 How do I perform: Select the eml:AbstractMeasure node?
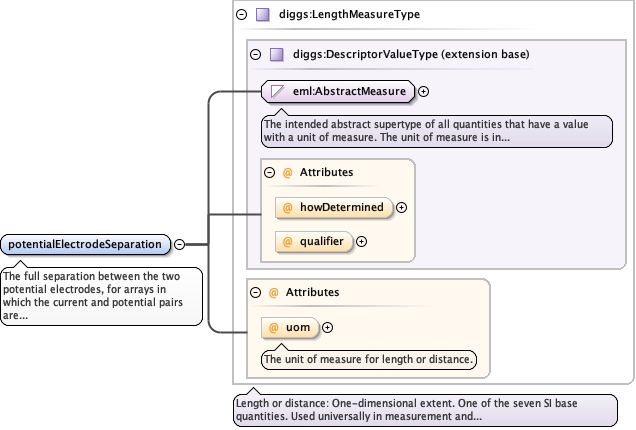(x=338, y=91)
